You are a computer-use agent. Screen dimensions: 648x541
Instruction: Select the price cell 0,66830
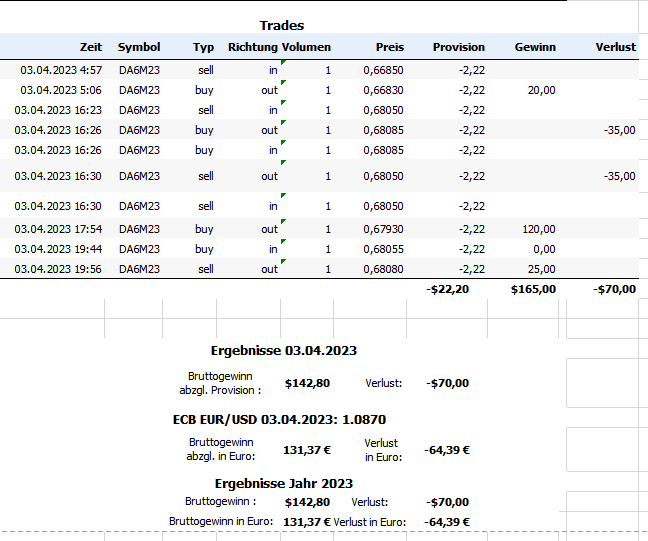click(x=384, y=90)
